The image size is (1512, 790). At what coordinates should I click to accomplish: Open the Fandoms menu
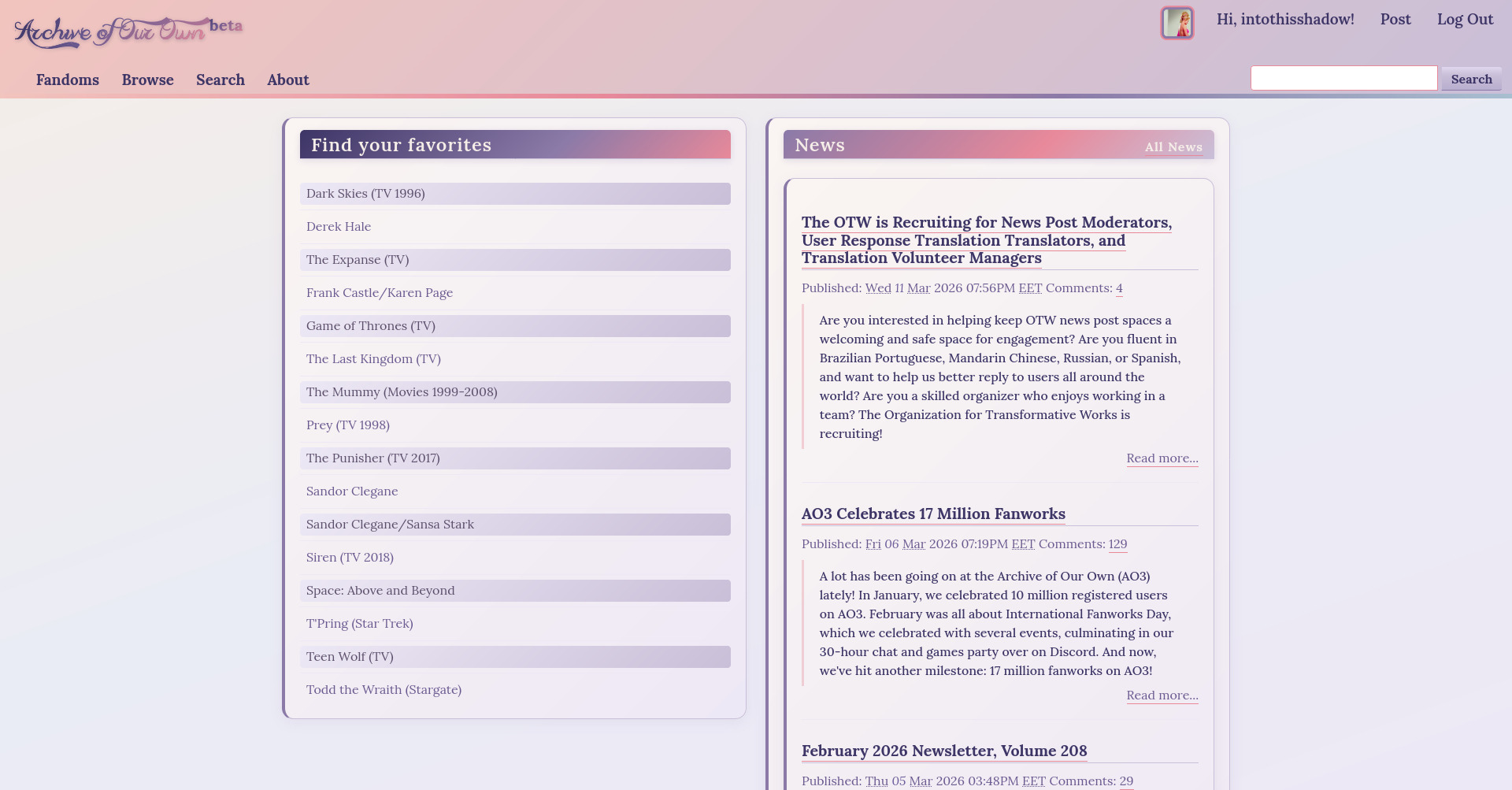click(x=67, y=80)
